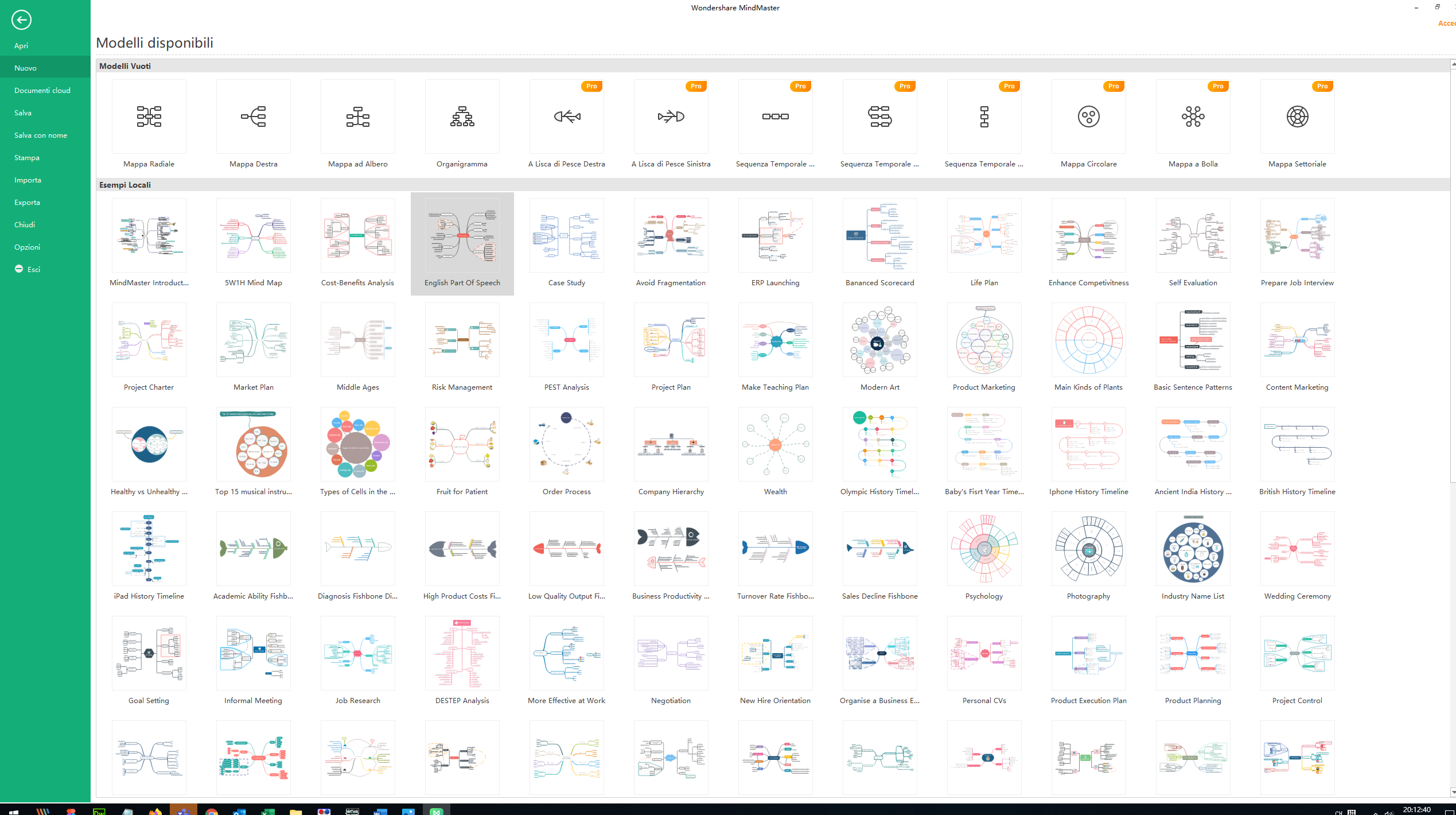Open the Psychology example thumbnail
Viewport: 1456px width, 815px height.
click(984, 549)
